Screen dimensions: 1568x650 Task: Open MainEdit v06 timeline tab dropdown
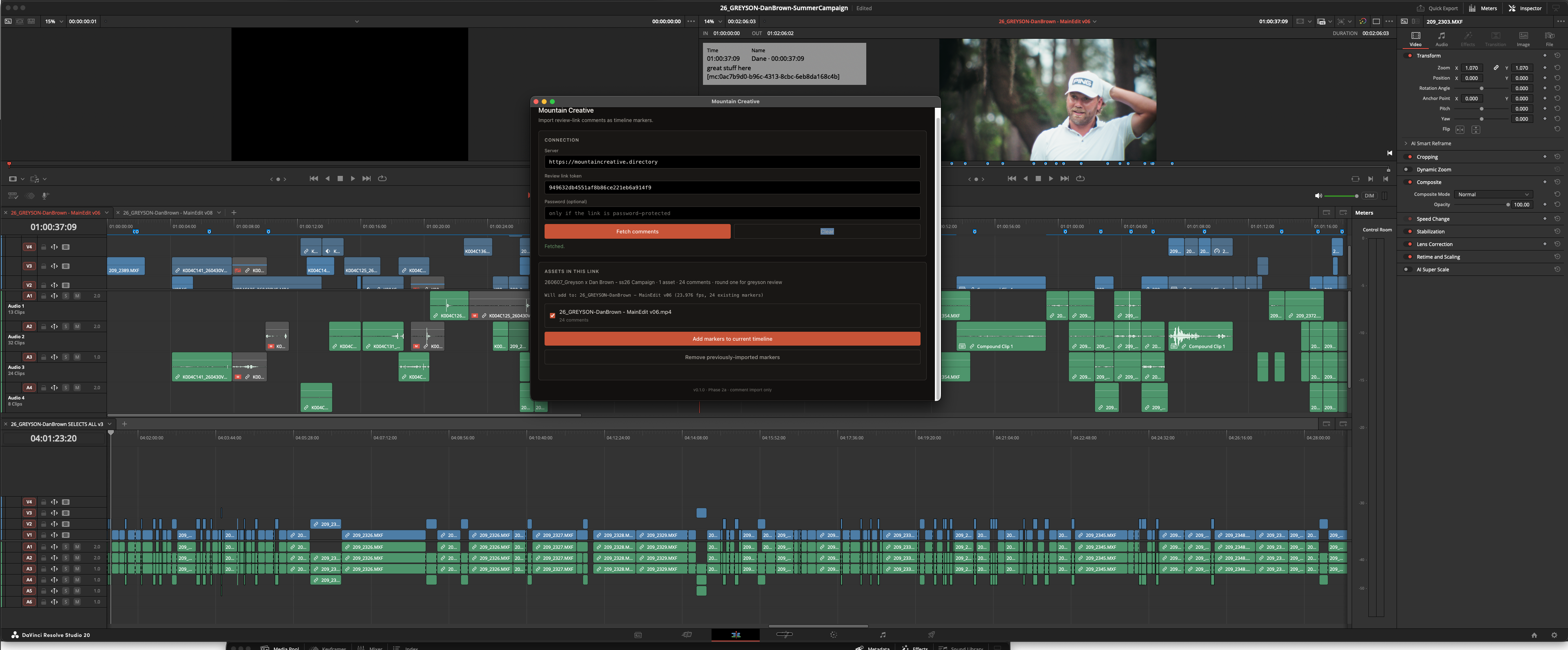pyautogui.click(x=107, y=213)
